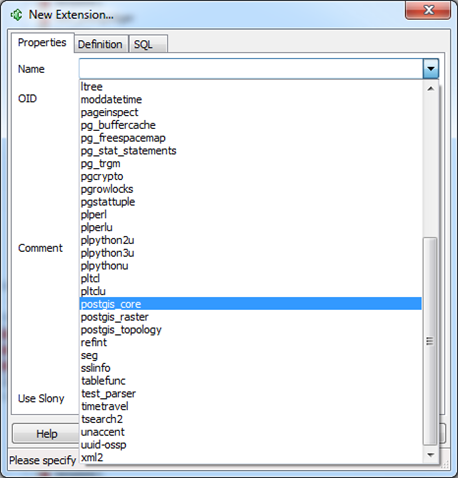Select ltree from the extension list

(251, 87)
